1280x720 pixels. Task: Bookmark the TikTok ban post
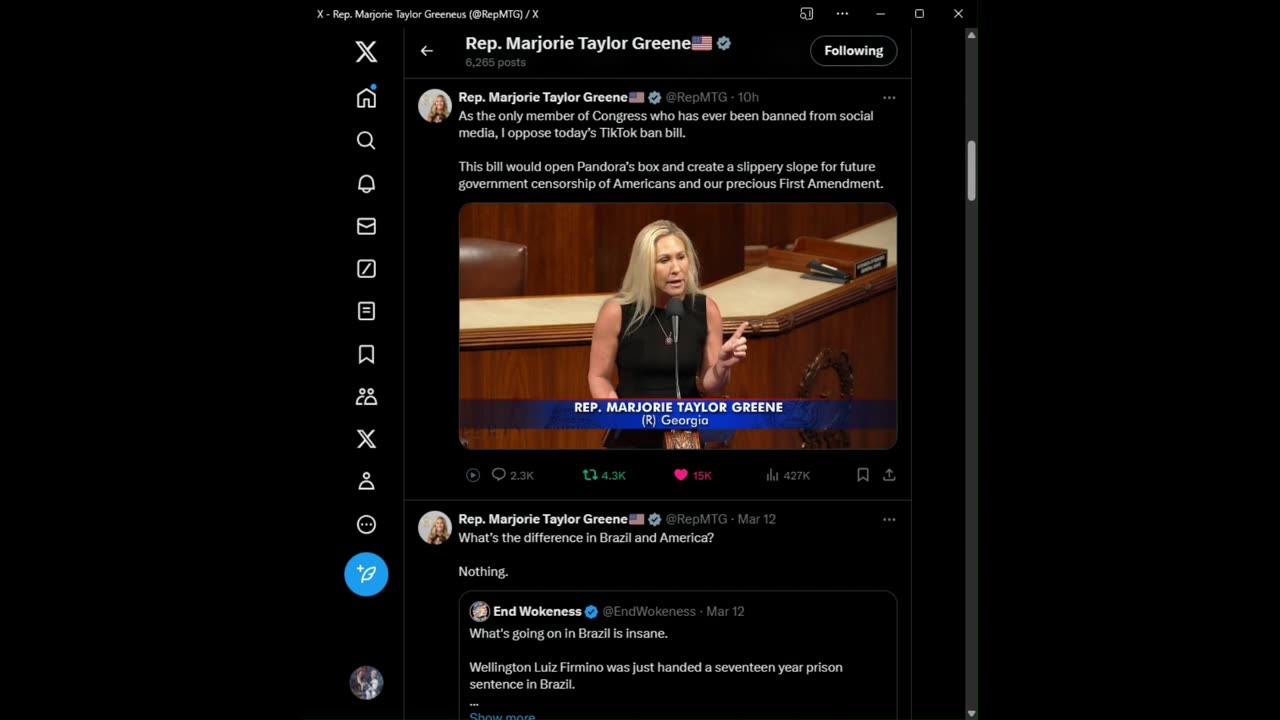coord(862,475)
